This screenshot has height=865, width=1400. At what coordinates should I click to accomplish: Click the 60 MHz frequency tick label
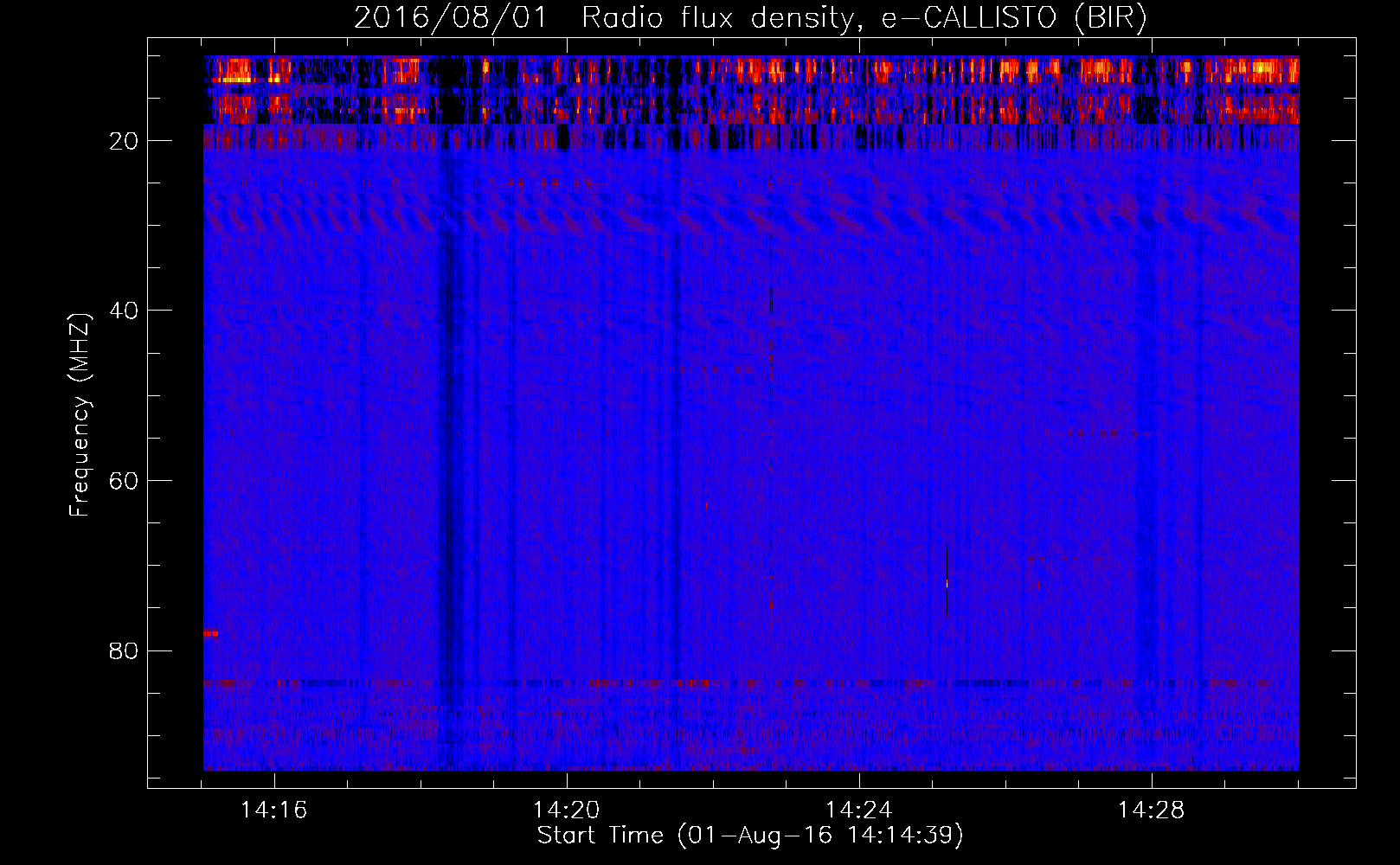click(x=124, y=481)
